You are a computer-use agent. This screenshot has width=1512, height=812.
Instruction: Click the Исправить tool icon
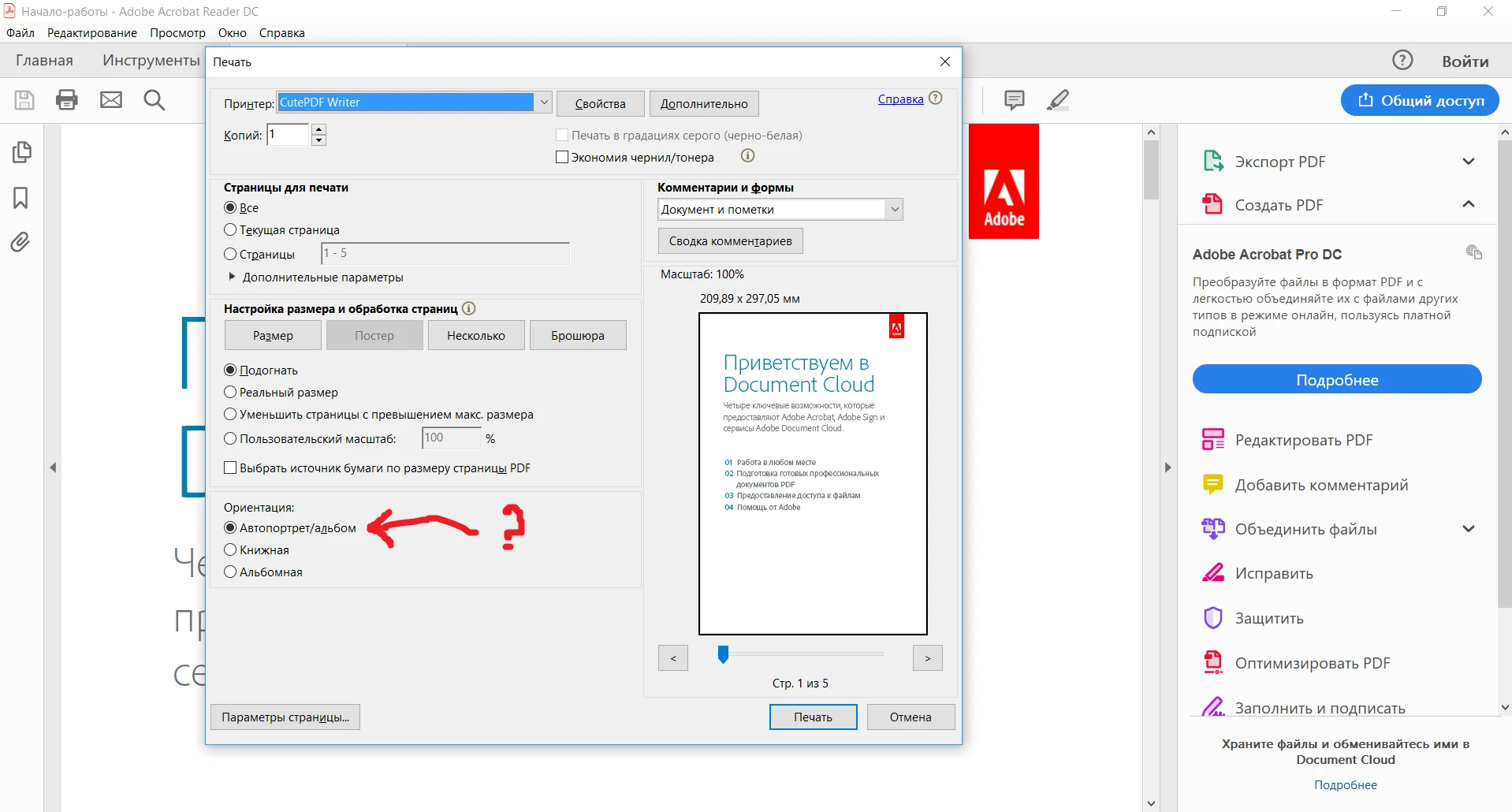click(1212, 573)
